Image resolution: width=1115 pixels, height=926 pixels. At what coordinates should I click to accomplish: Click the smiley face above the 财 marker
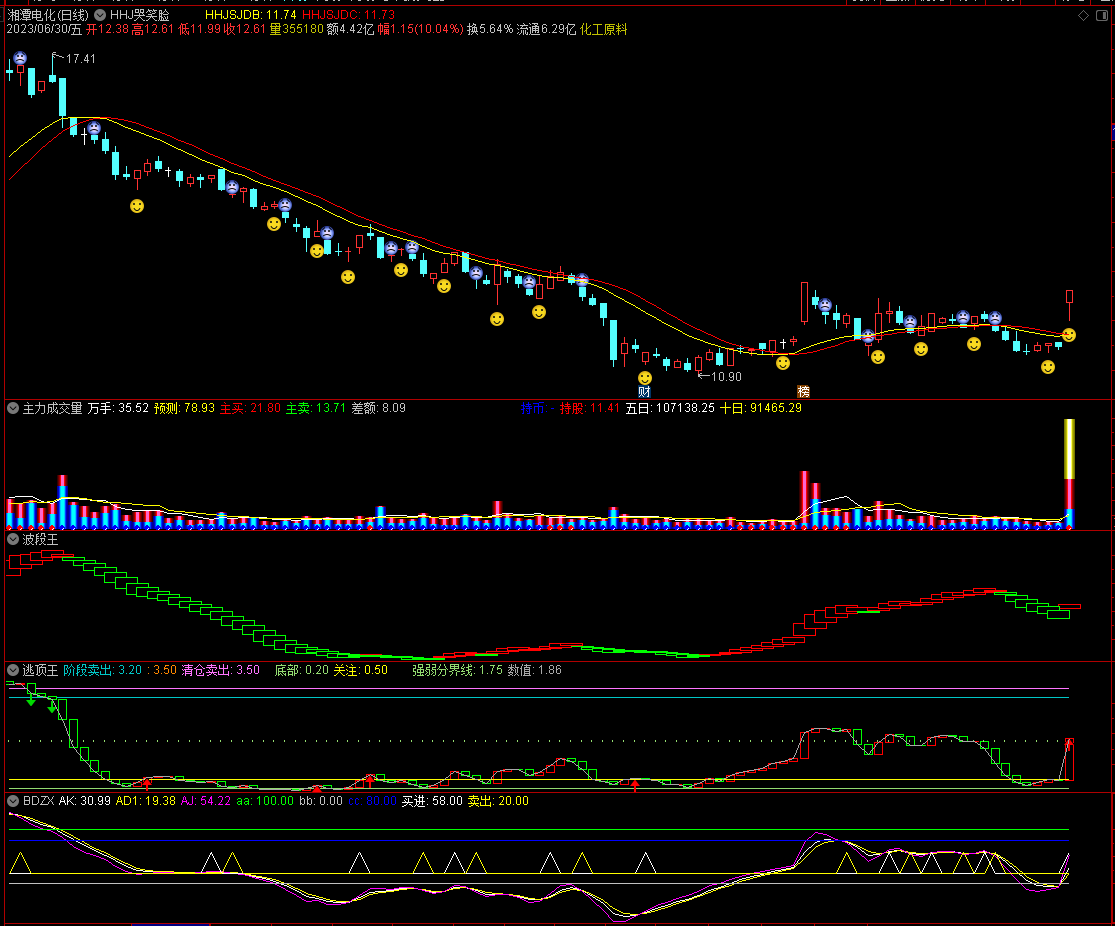[645, 377]
